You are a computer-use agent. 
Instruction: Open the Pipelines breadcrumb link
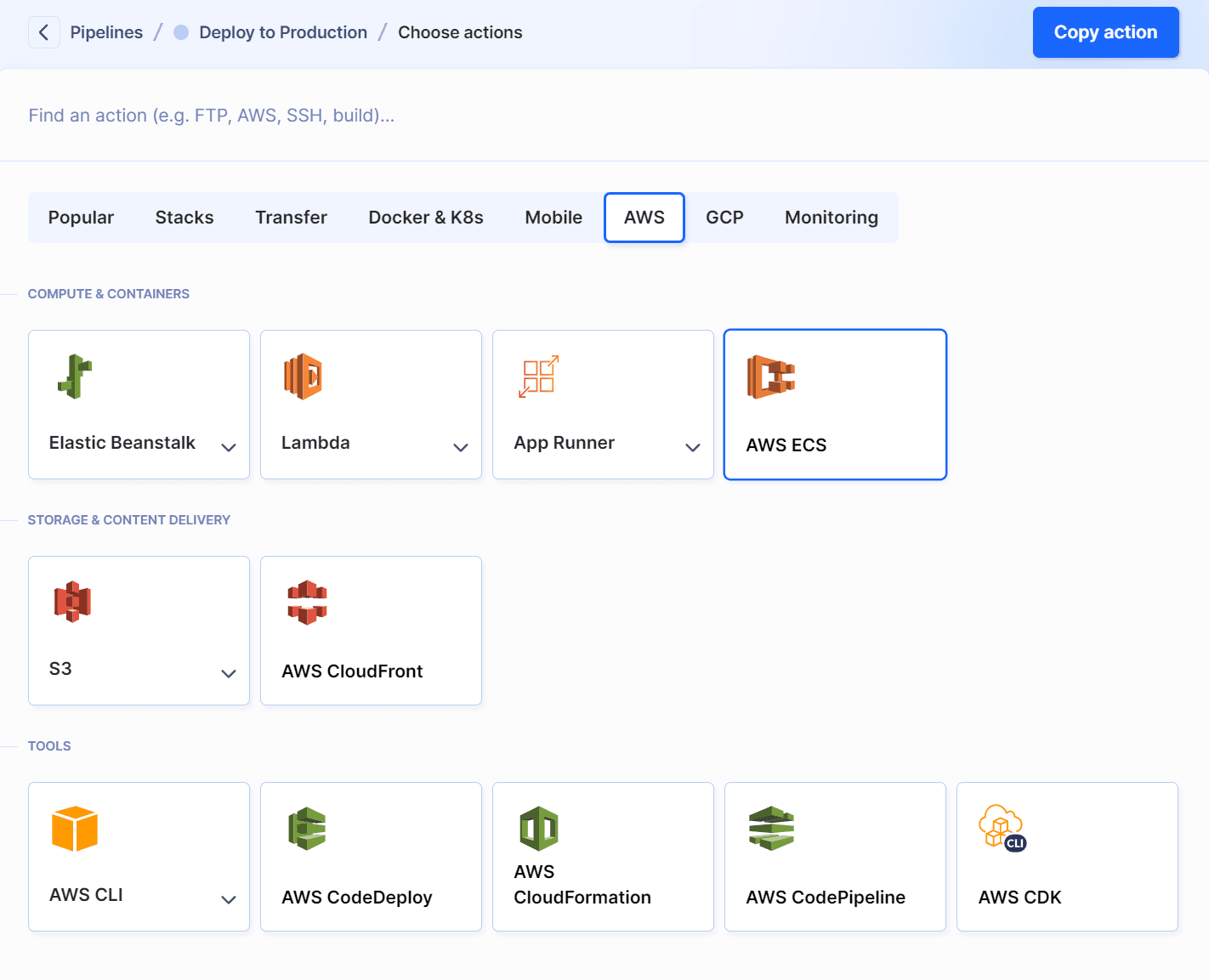106,31
